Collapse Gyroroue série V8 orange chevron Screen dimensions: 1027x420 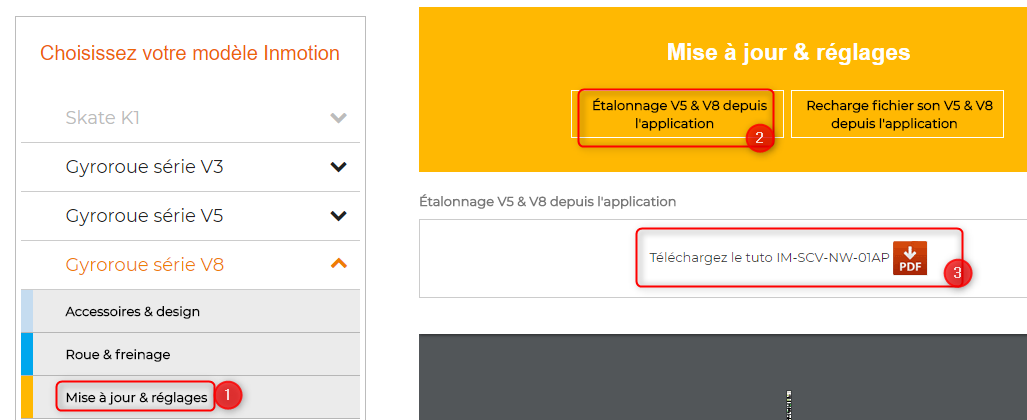click(338, 264)
